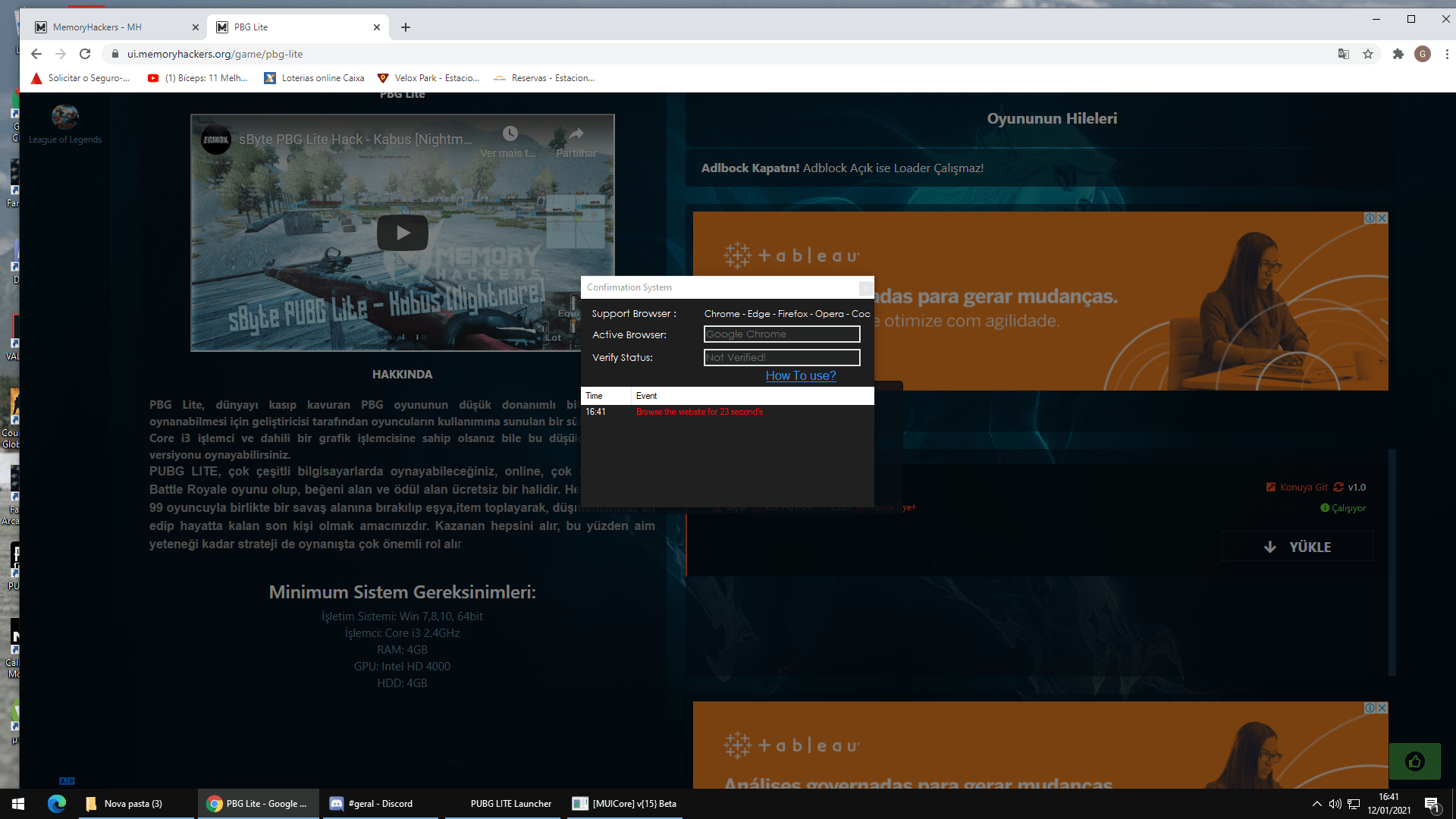Close the top tableau ad
Image resolution: width=1456 pixels, height=819 pixels.
(x=1382, y=218)
